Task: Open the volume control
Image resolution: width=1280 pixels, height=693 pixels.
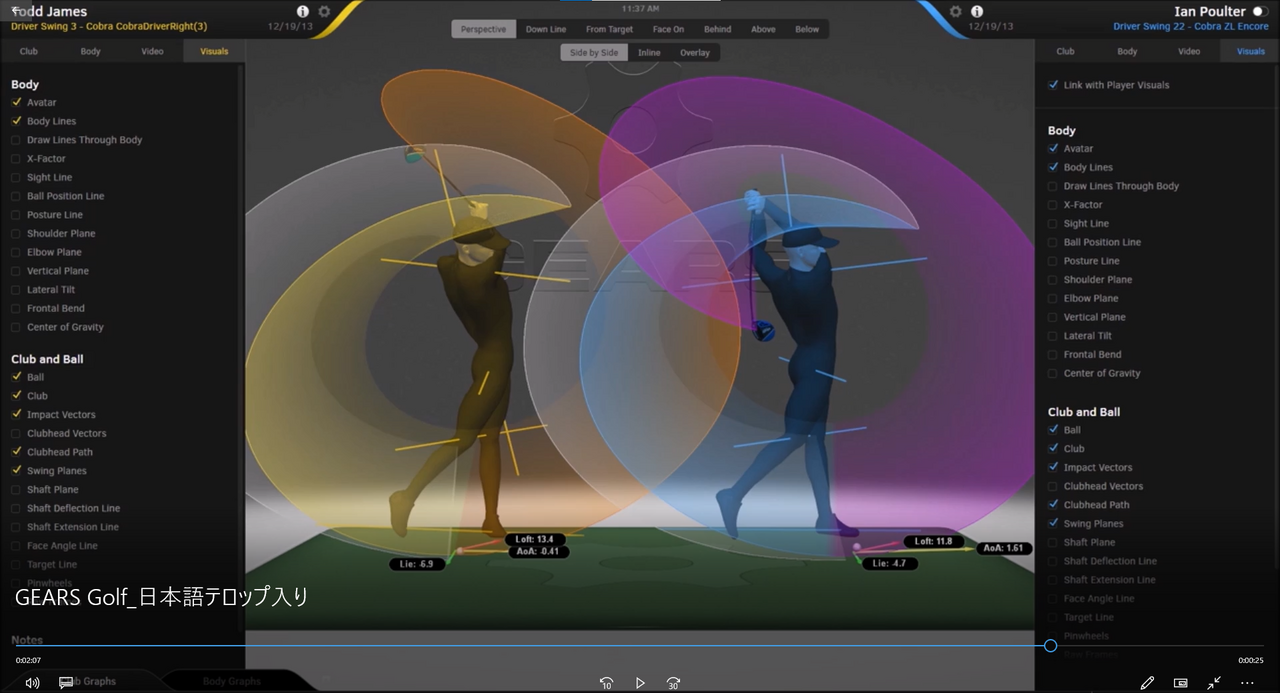Action: [32, 683]
